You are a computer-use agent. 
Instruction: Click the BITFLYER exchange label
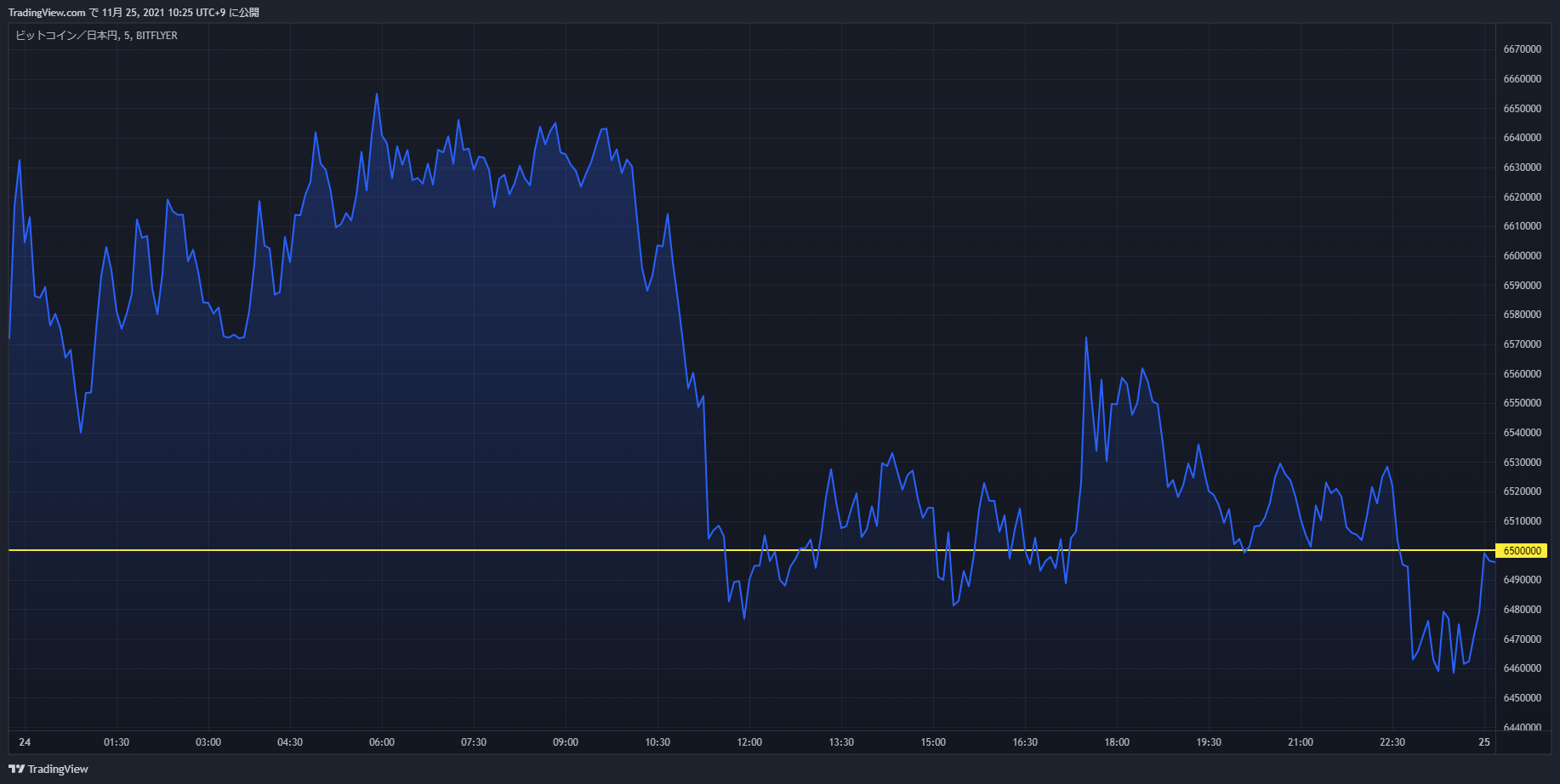(157, 36)
